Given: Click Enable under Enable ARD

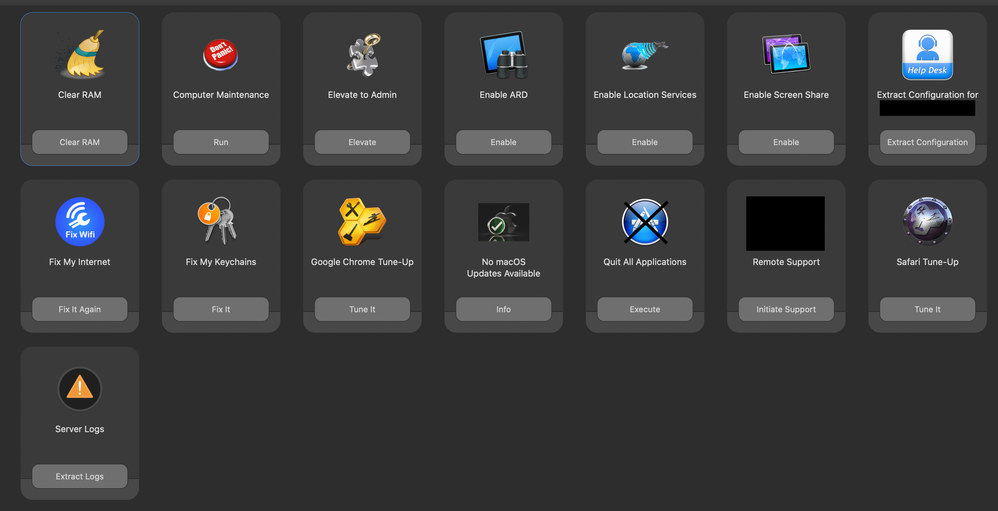Looking at the screenshot, I should 503,142.
